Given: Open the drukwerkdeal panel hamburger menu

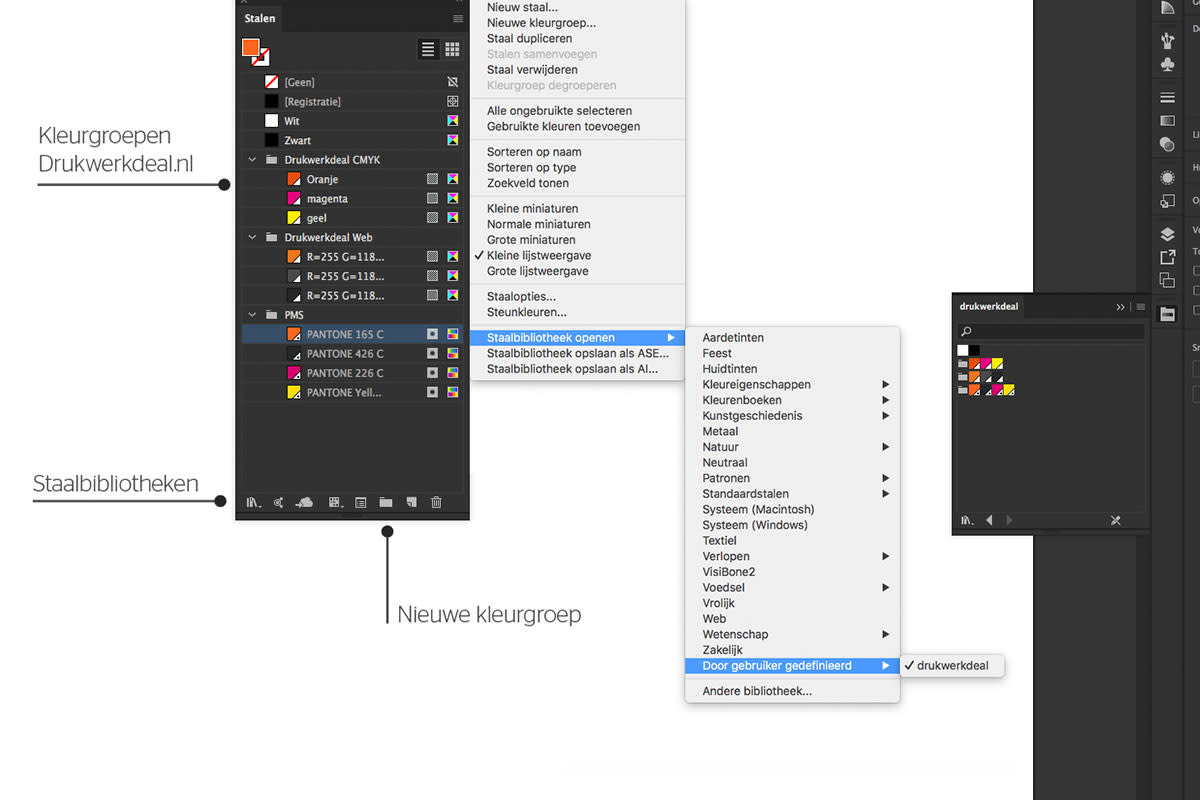Looking at the screenshot, I should (x=1140, y=307).
